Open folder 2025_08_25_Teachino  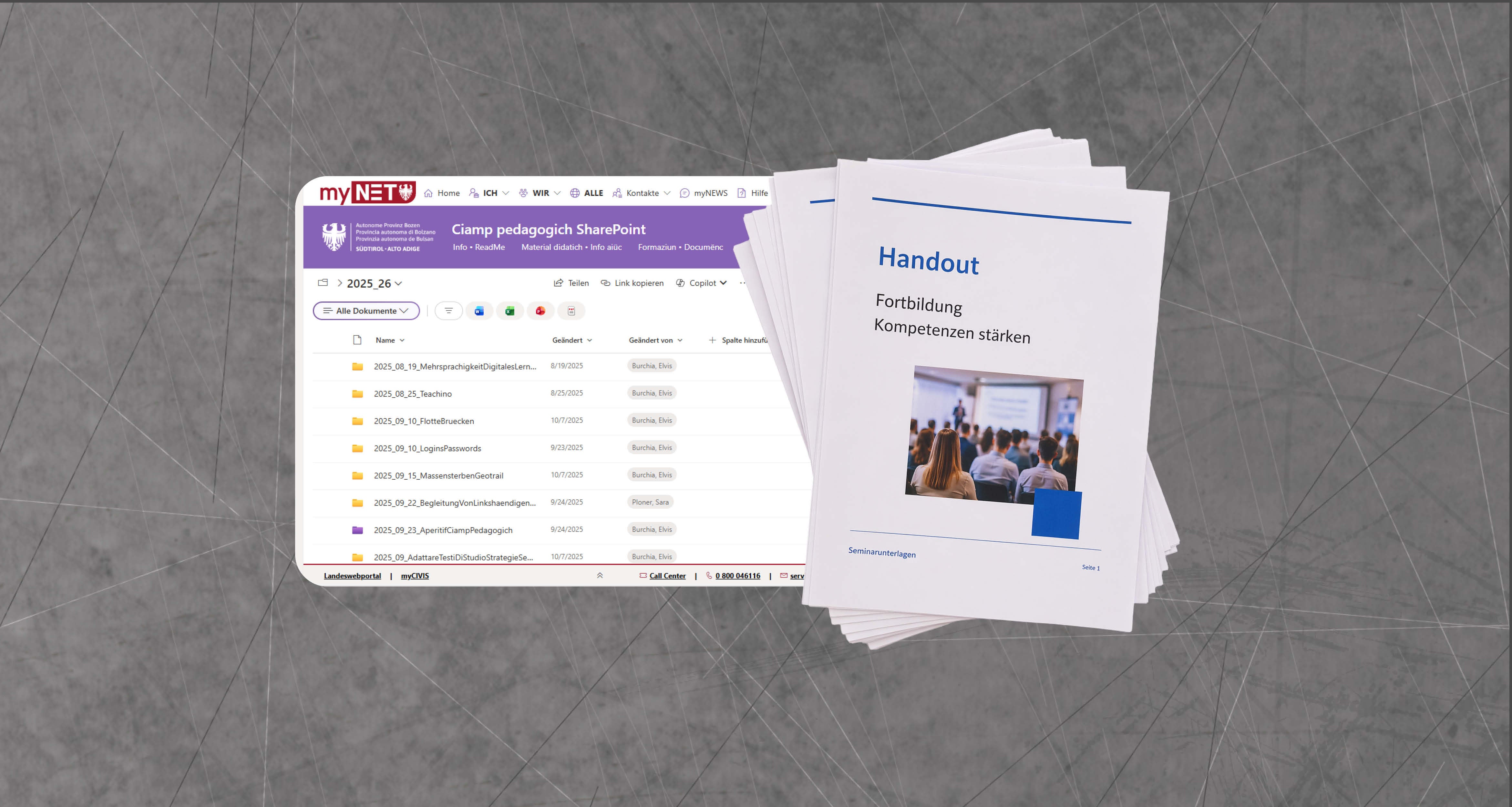[x=413, y=394]
